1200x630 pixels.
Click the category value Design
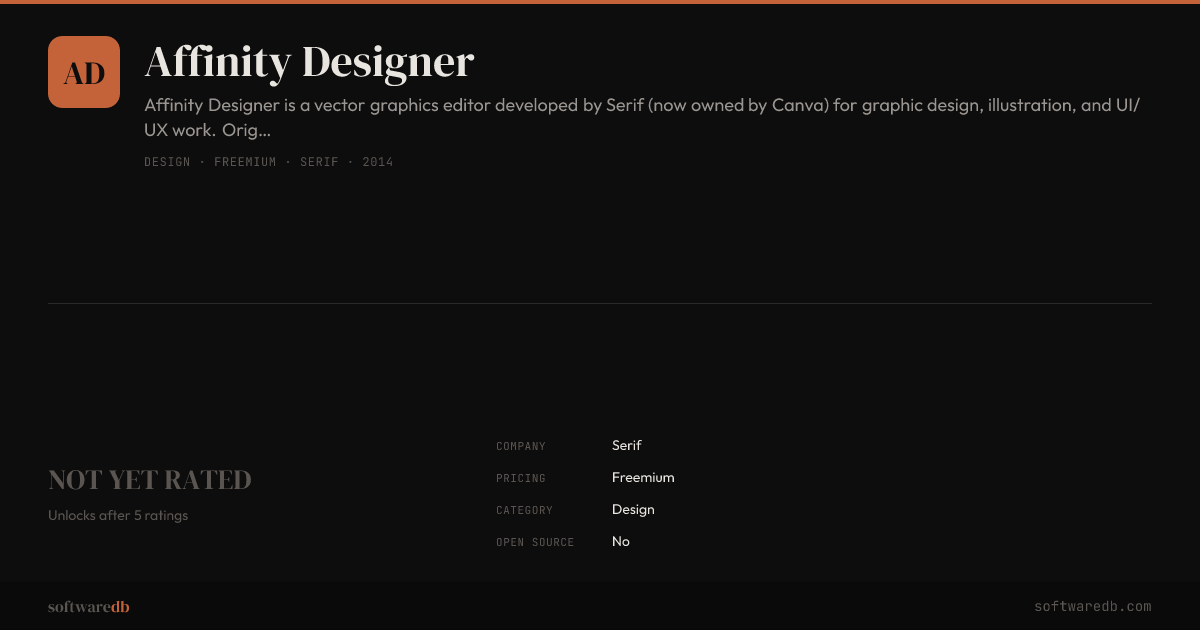tap(633, 510)
